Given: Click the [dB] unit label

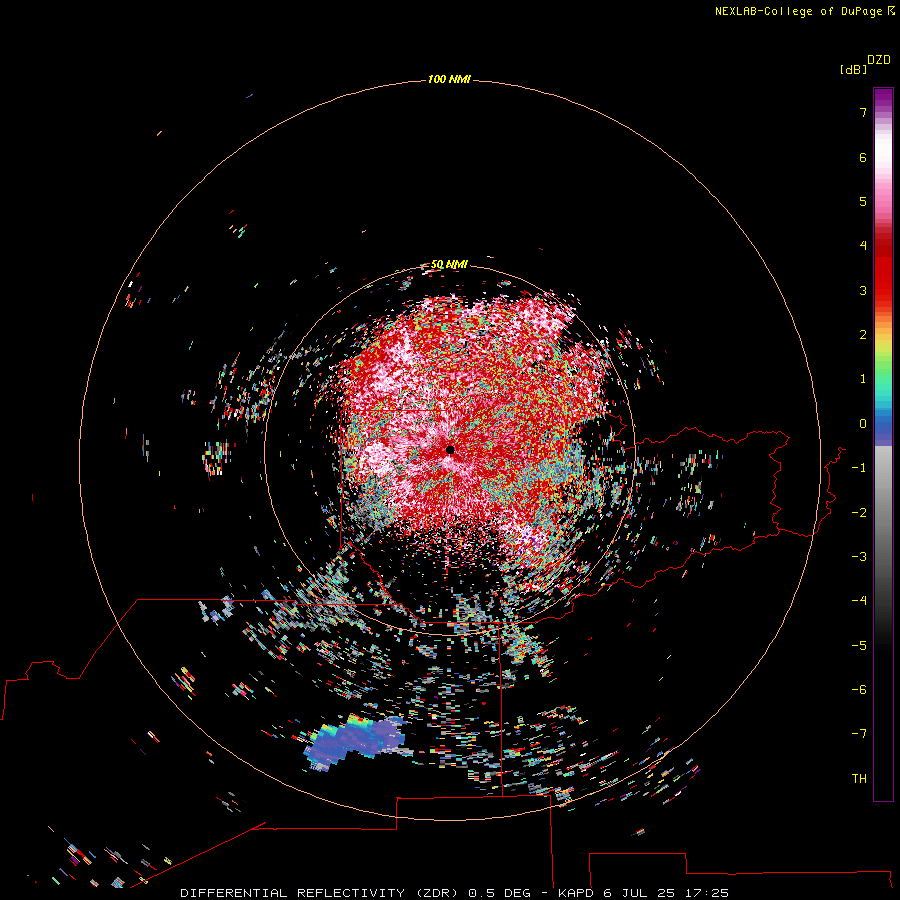Looking at the screenshot, I should click(x=854, y=69).
